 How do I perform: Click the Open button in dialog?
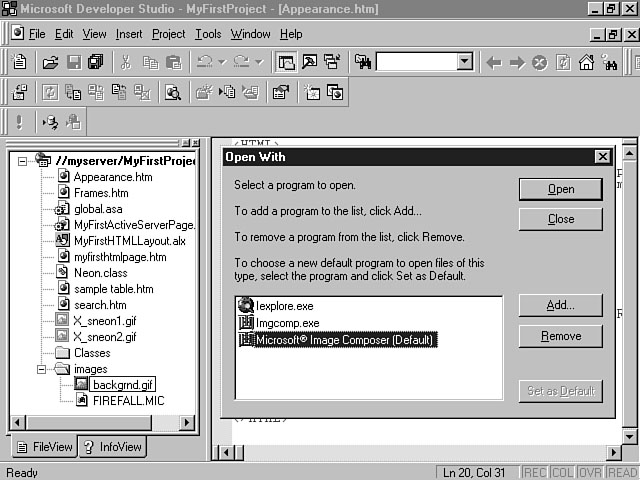click(x=560, y=189)
